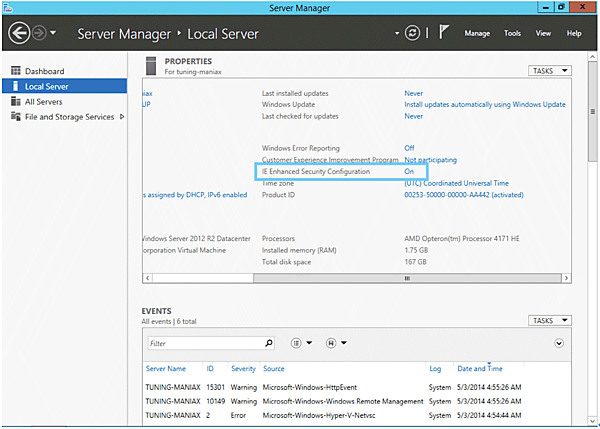Click the forward navigation arrow
The width and height of the screenshot is (600, 429).
tap(39, 33)
